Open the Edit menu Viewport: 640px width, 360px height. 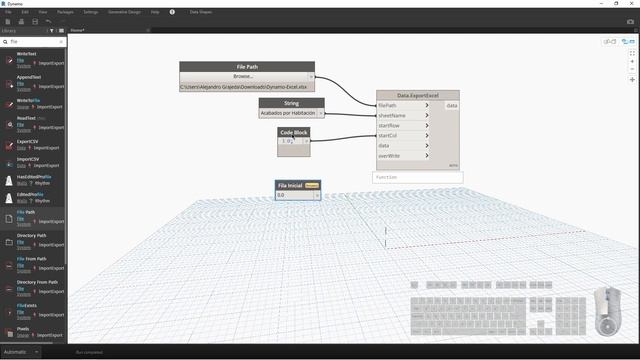[x=25, y=12]
